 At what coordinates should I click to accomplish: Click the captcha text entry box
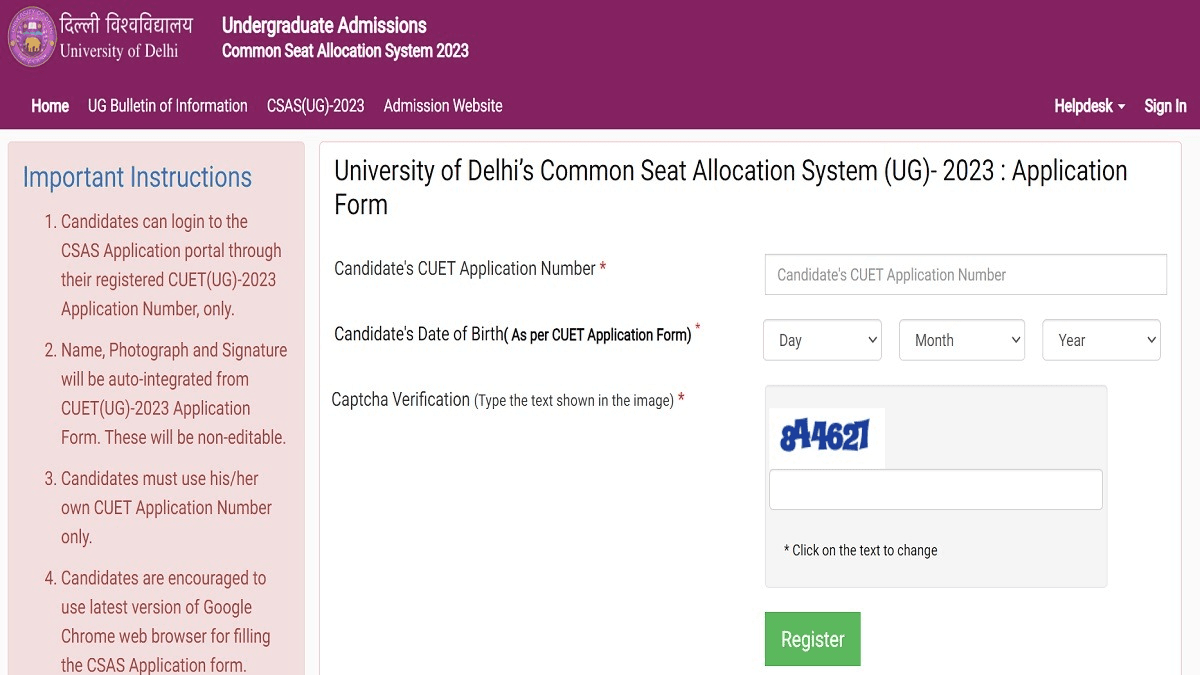click(935, 490)
